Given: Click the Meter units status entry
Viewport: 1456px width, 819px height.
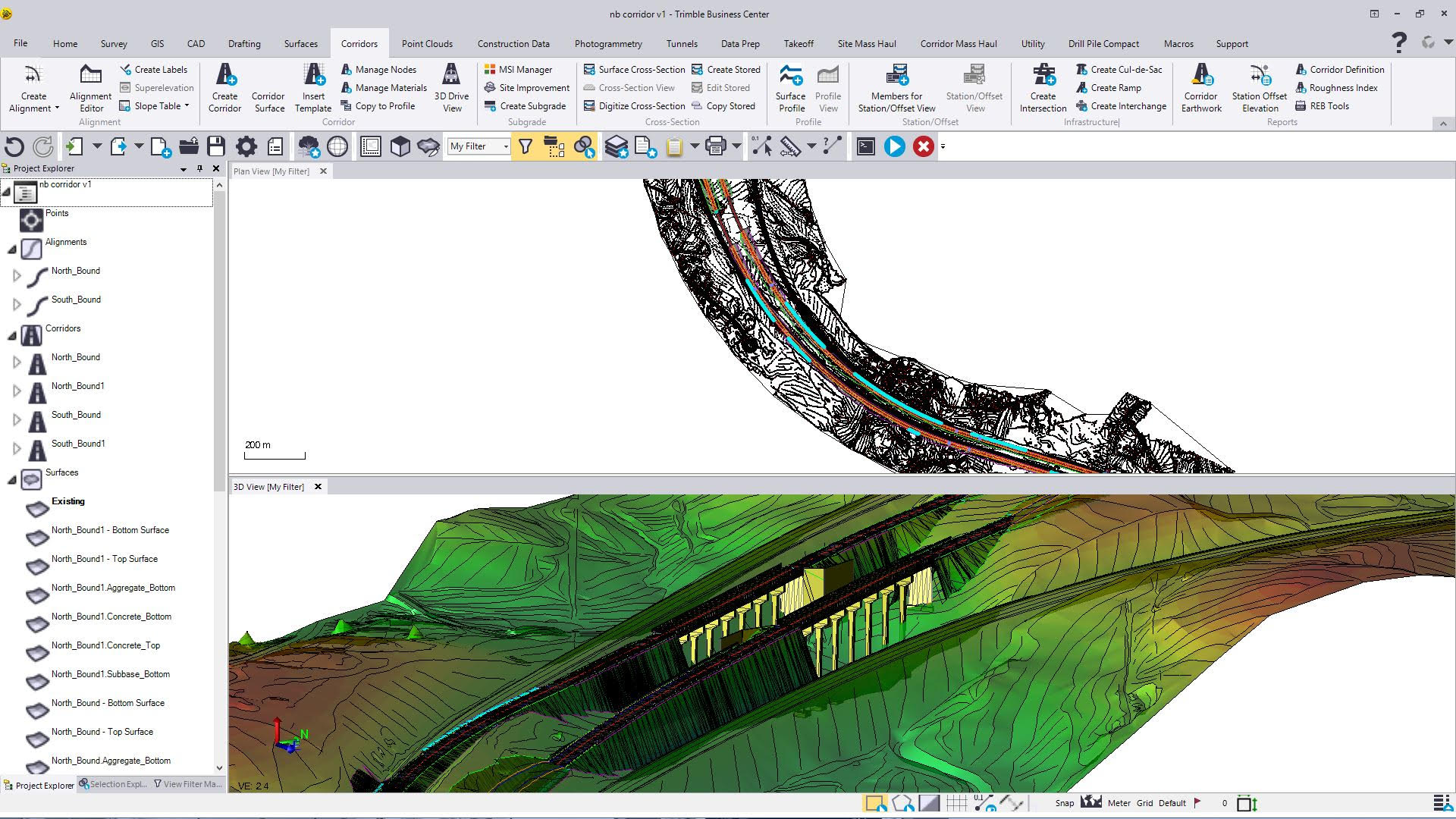Looking at the screenshot, I should pos(1119,803).
